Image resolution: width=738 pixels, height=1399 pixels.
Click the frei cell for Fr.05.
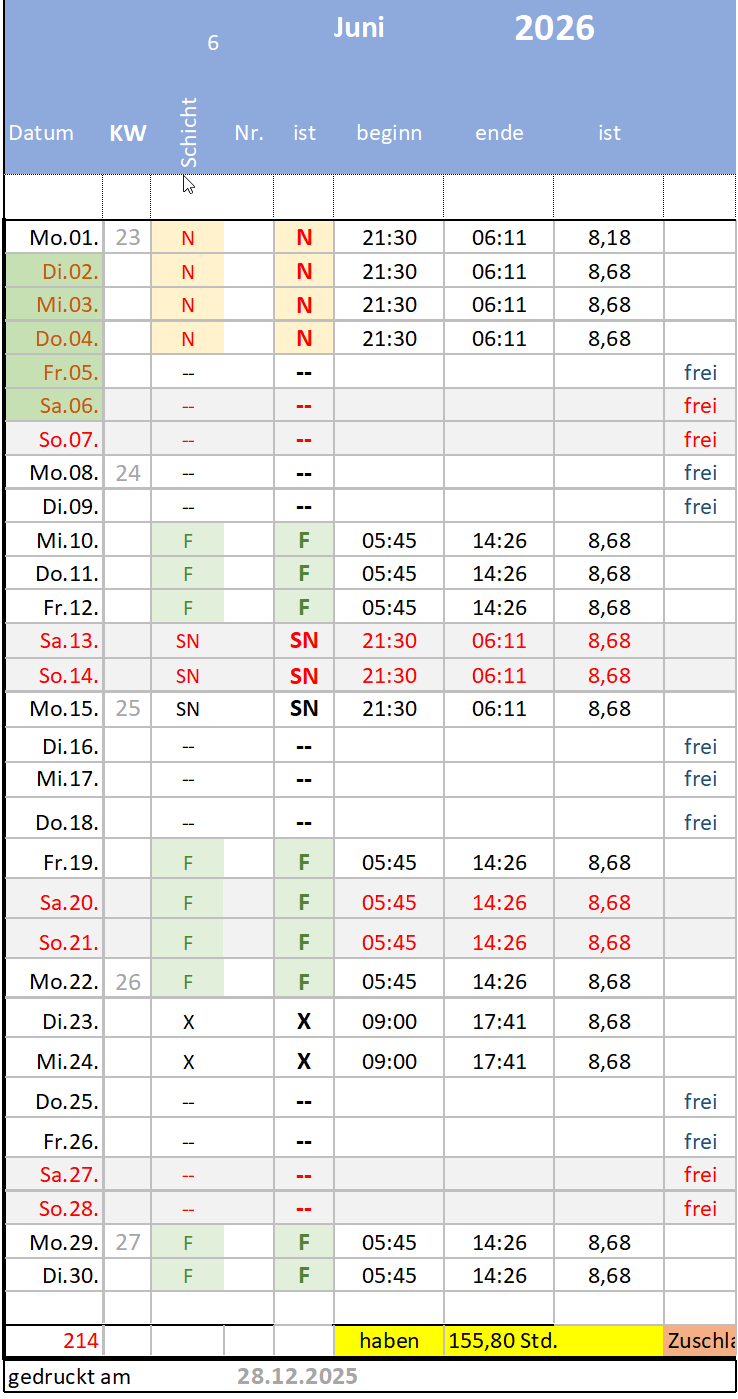[700, 373]
